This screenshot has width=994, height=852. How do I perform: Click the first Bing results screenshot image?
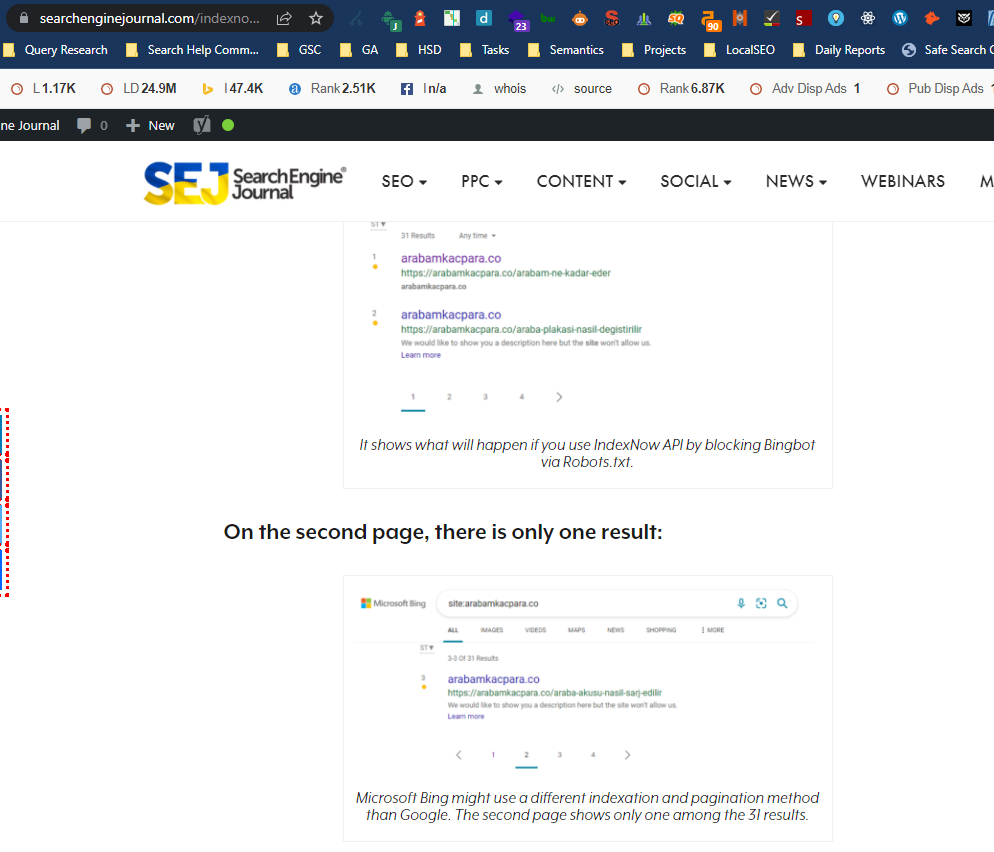pos(588,322)
